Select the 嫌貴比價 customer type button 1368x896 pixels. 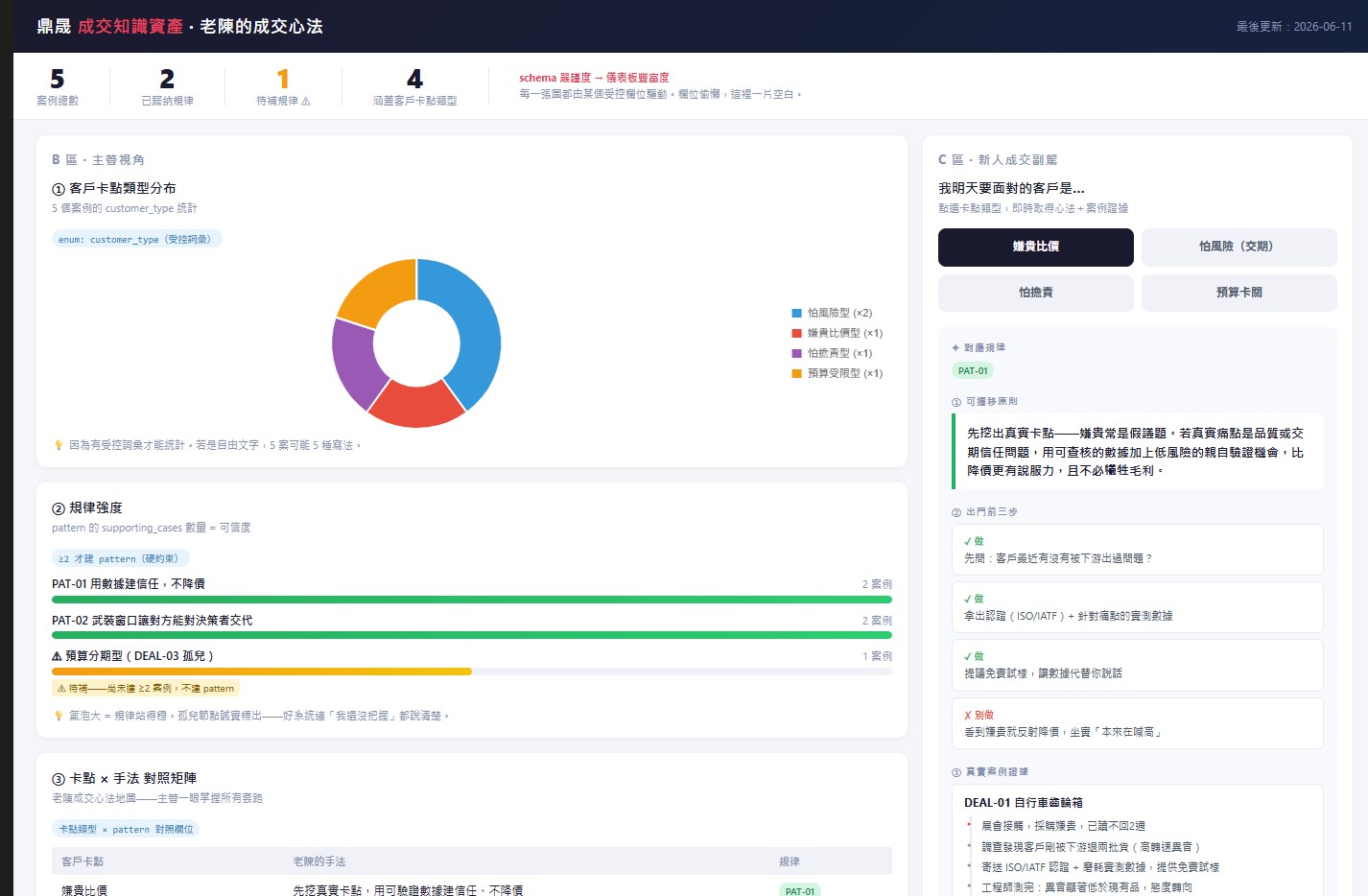tap(1035, 247)
